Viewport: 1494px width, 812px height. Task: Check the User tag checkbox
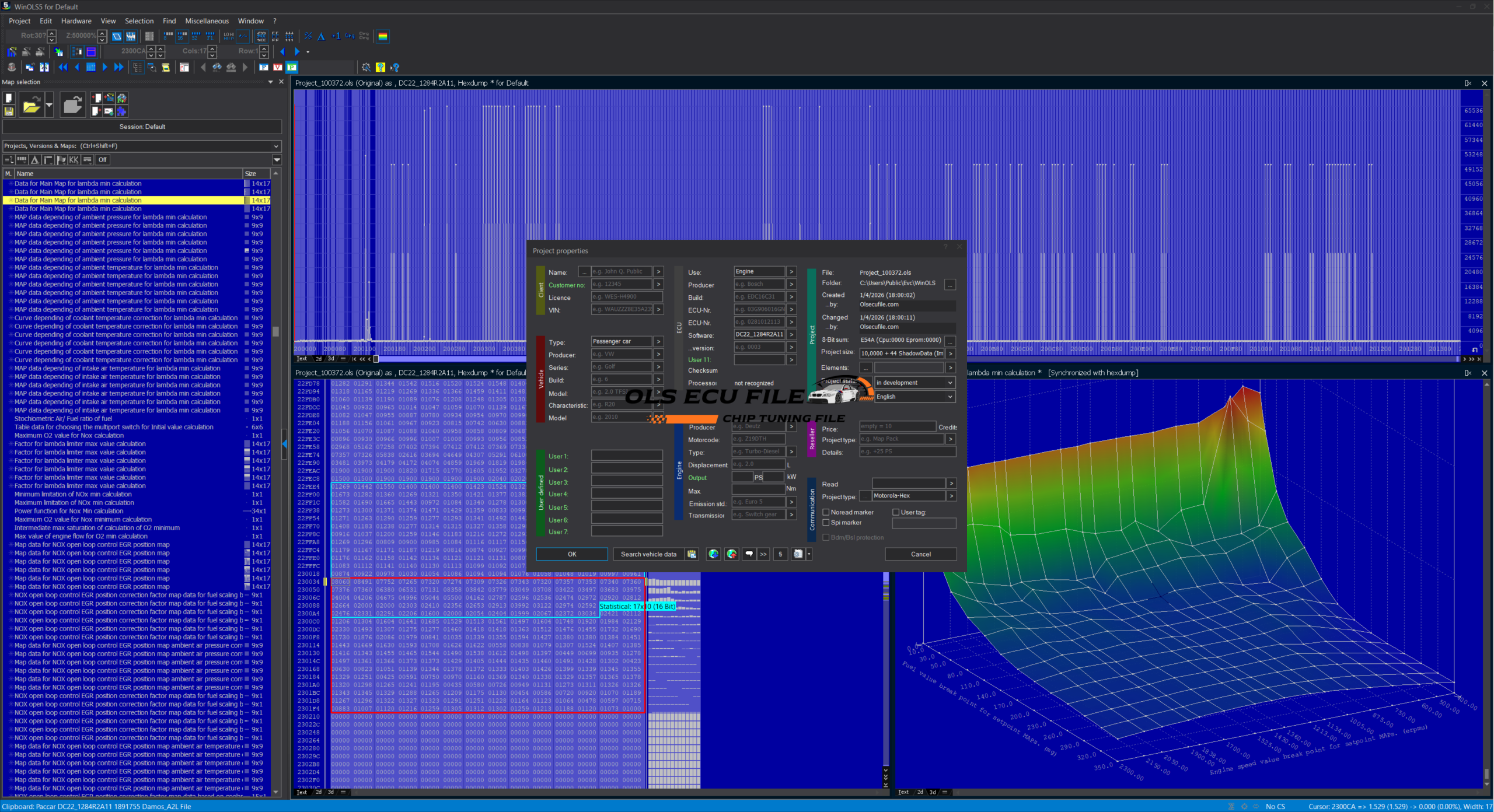pyautogui.click(x=896, y=512)
